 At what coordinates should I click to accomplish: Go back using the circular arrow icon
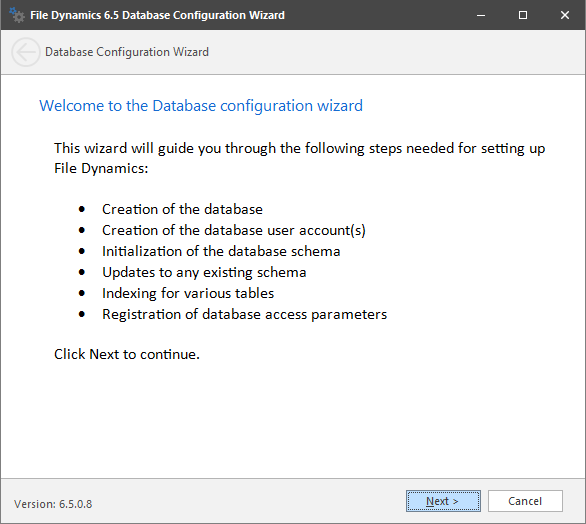(25, 52)
